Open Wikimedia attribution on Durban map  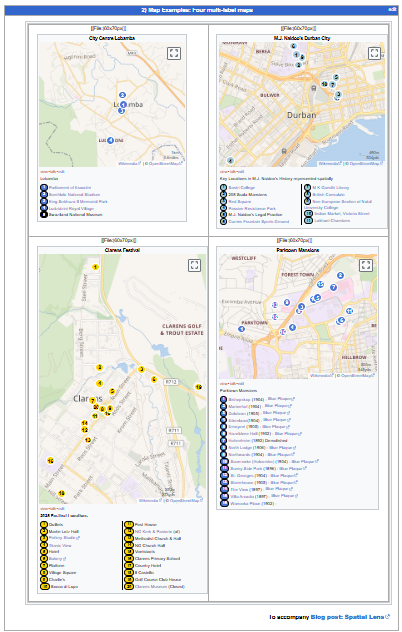(330, 164)
